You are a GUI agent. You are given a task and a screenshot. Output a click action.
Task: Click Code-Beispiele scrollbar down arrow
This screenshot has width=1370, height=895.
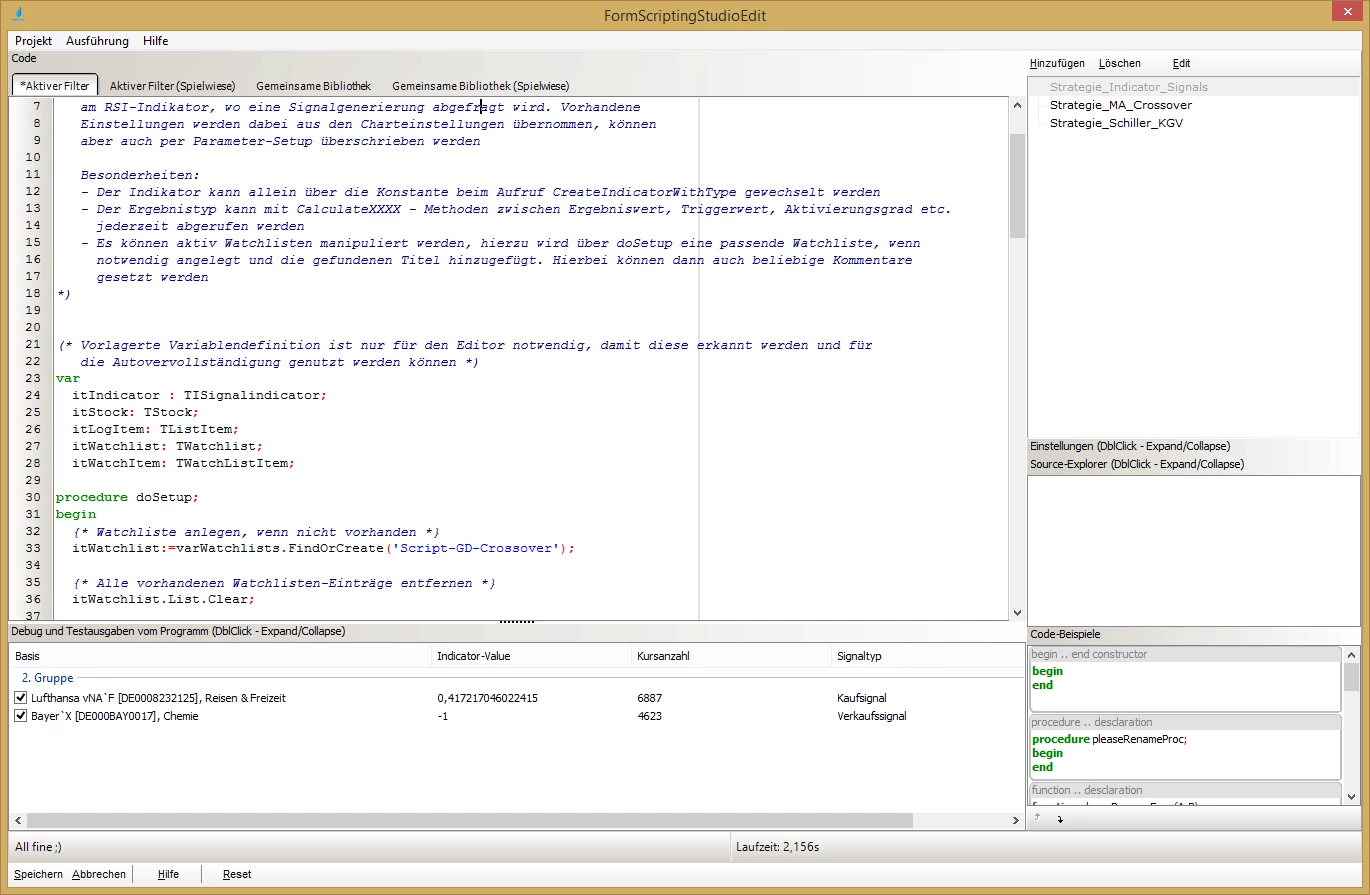(1352, 796)
